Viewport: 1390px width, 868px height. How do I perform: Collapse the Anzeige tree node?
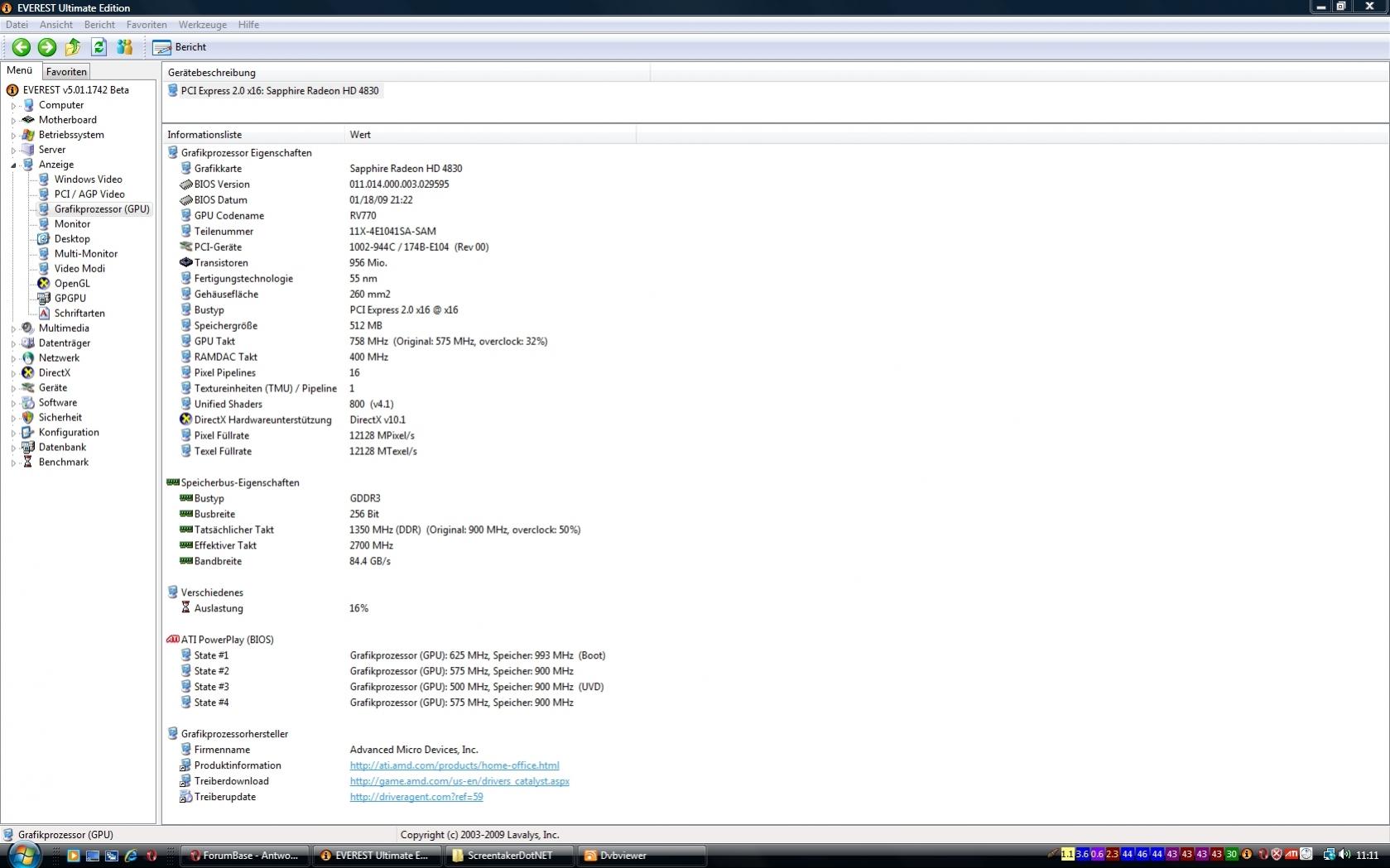click(x=13, y=165)
